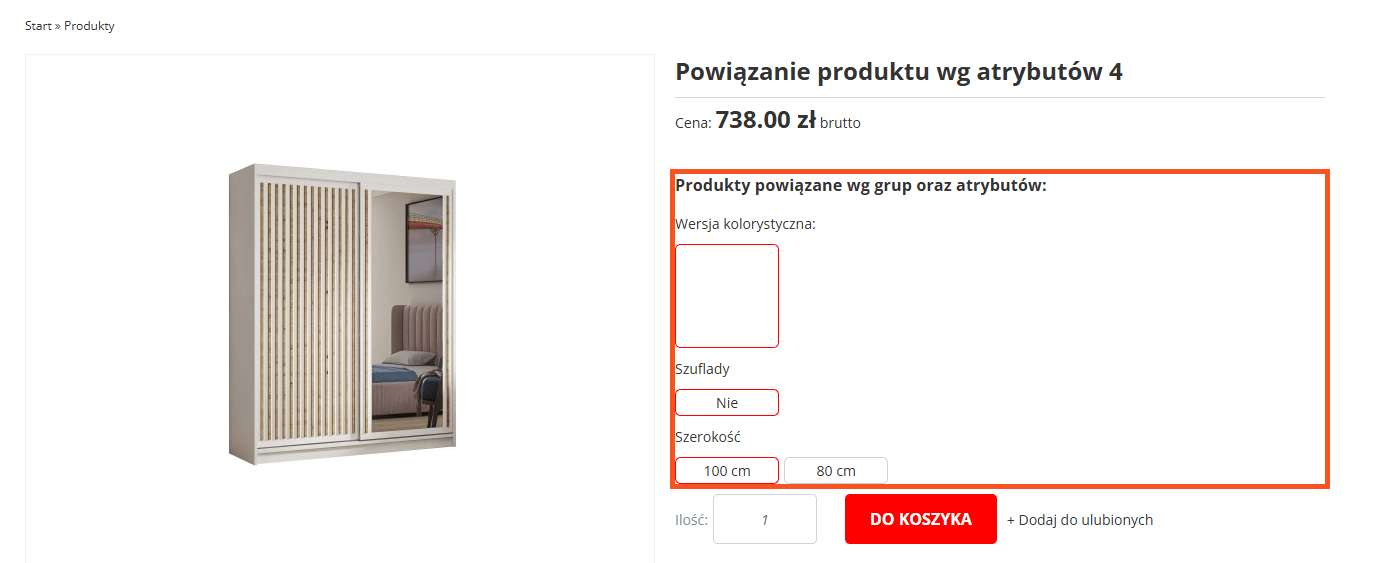Click the mirrored door in wardrobe image
1382x563 pixels.
405,312
